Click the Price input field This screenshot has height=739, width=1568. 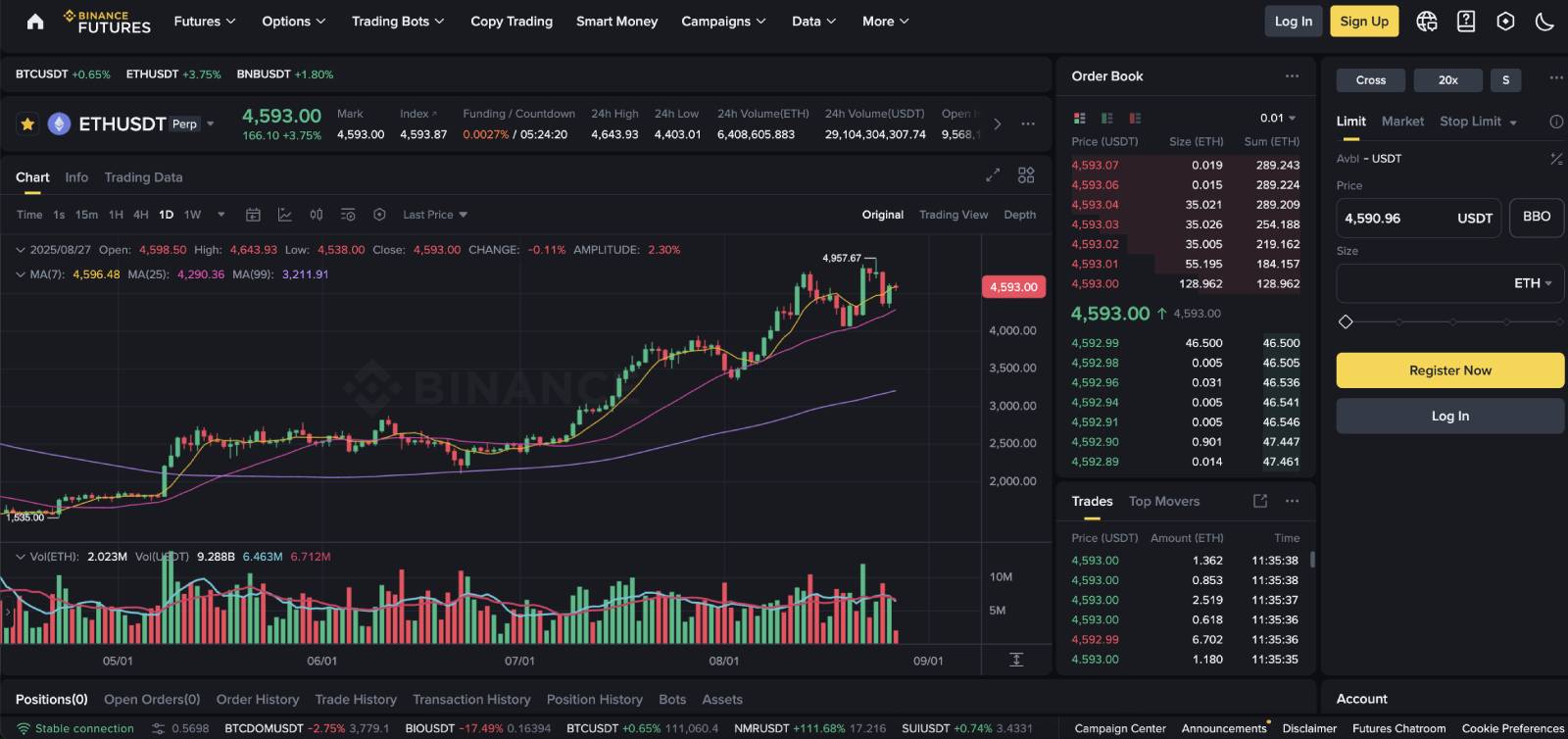pyautogui.click(x=1419, y=218)
